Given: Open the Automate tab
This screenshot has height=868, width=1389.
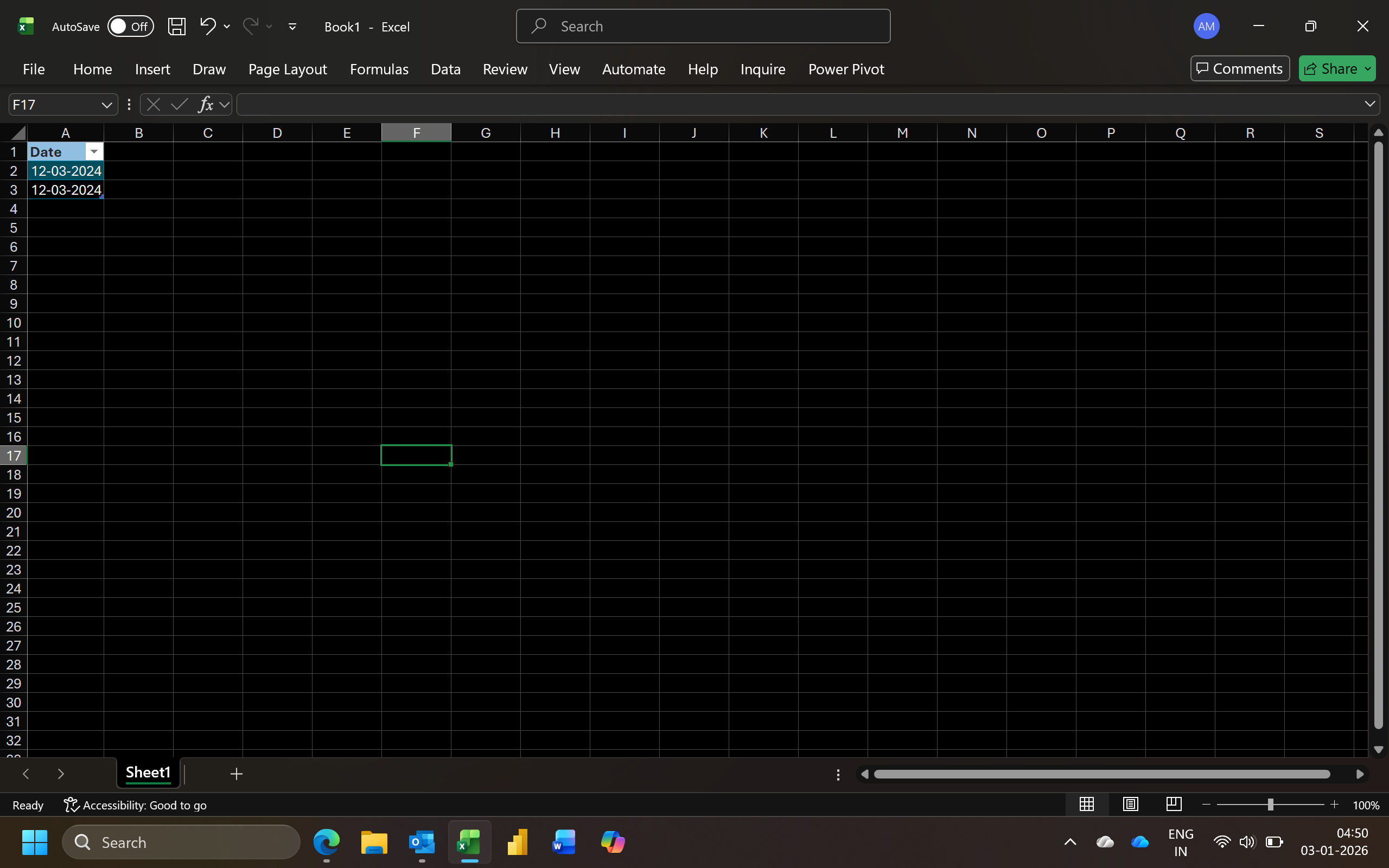Looking at the screenshot, I should click(634, 69).
